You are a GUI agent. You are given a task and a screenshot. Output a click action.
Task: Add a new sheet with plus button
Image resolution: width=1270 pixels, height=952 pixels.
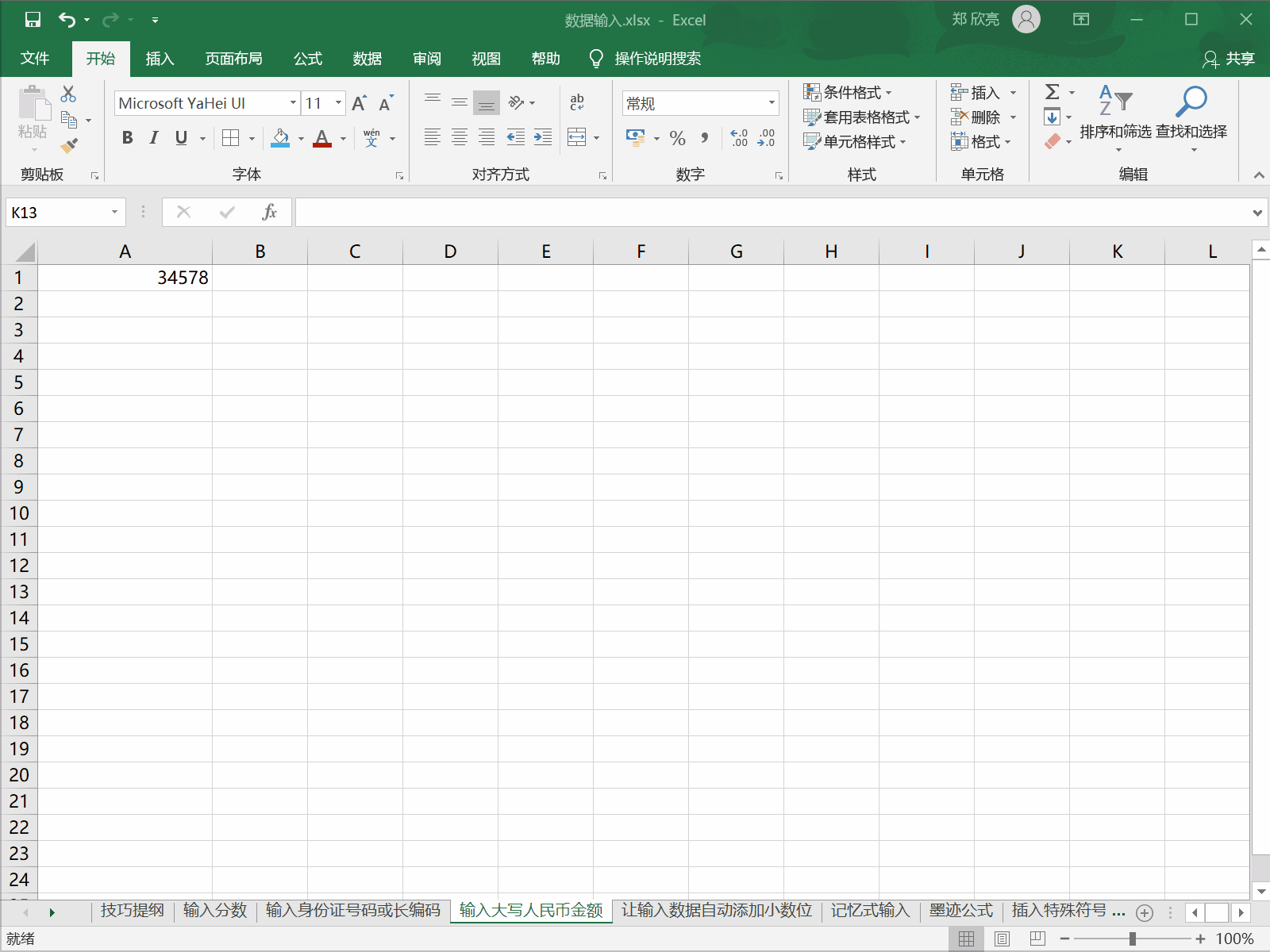click(x=1145, y=912)
